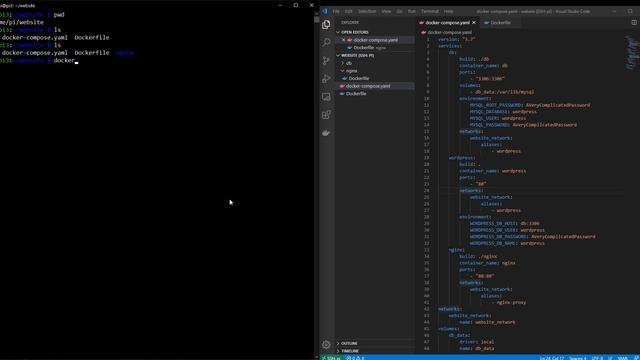Click the YAML language mode status entry
Screen dimensions: 640x360
click(623, 358)
